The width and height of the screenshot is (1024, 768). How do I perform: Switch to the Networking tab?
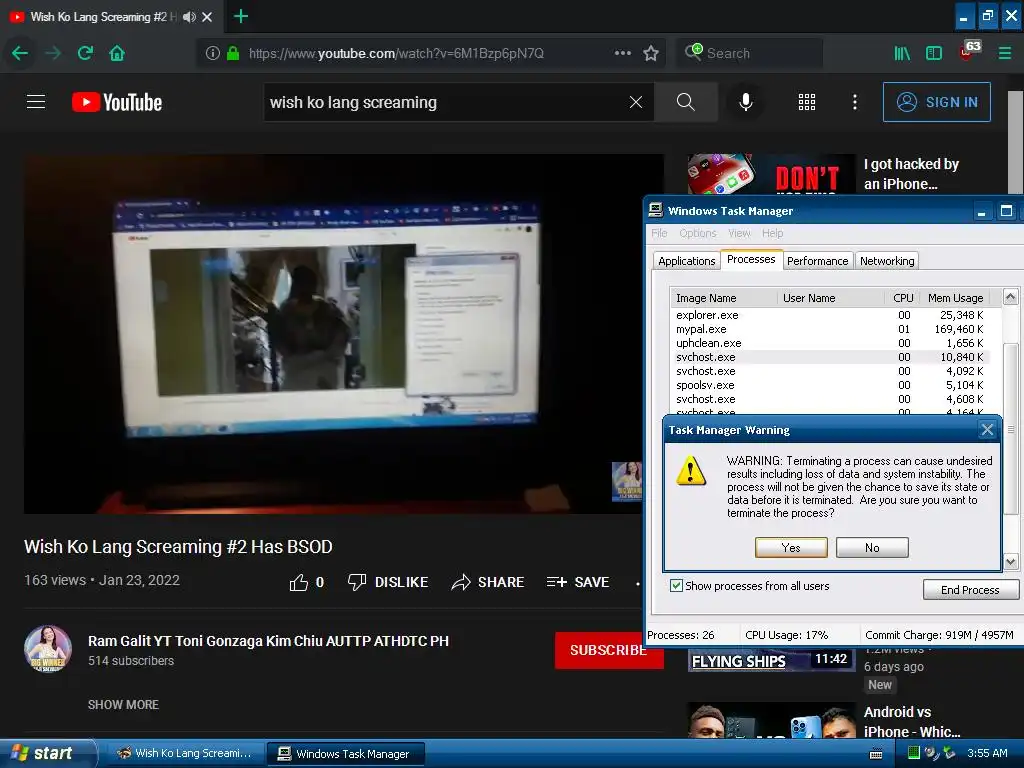[887, 261]
